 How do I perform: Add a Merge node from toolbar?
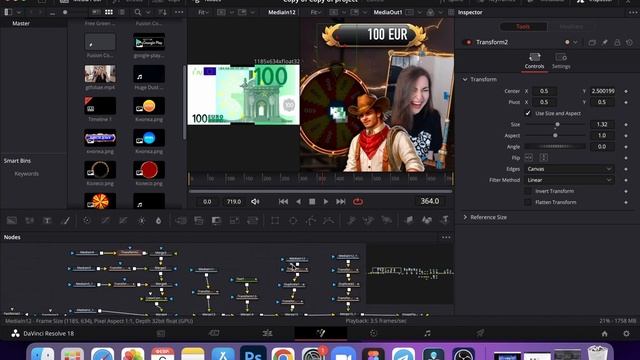coord(181,220)
